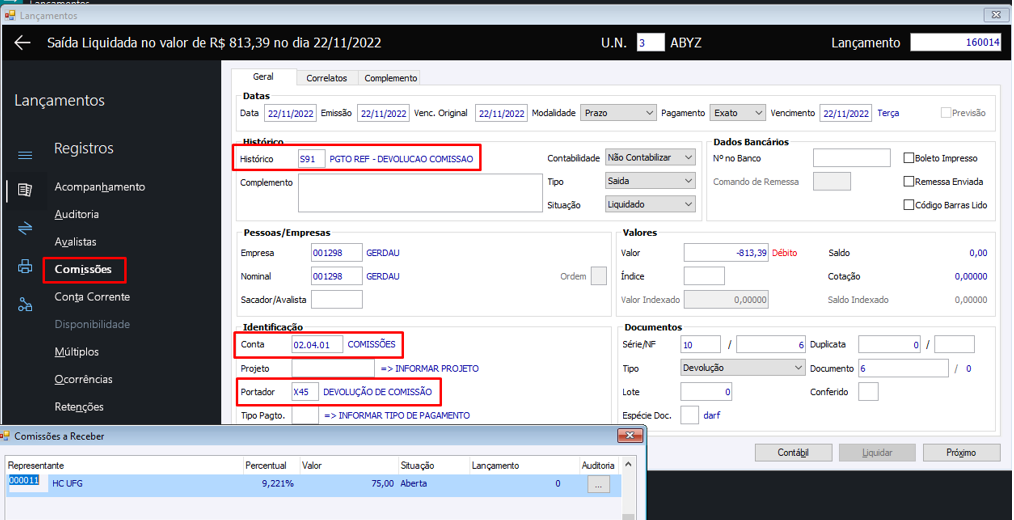1014x520 pixels.
Task: Click the Portador code field X45
Action: point(305,392)
